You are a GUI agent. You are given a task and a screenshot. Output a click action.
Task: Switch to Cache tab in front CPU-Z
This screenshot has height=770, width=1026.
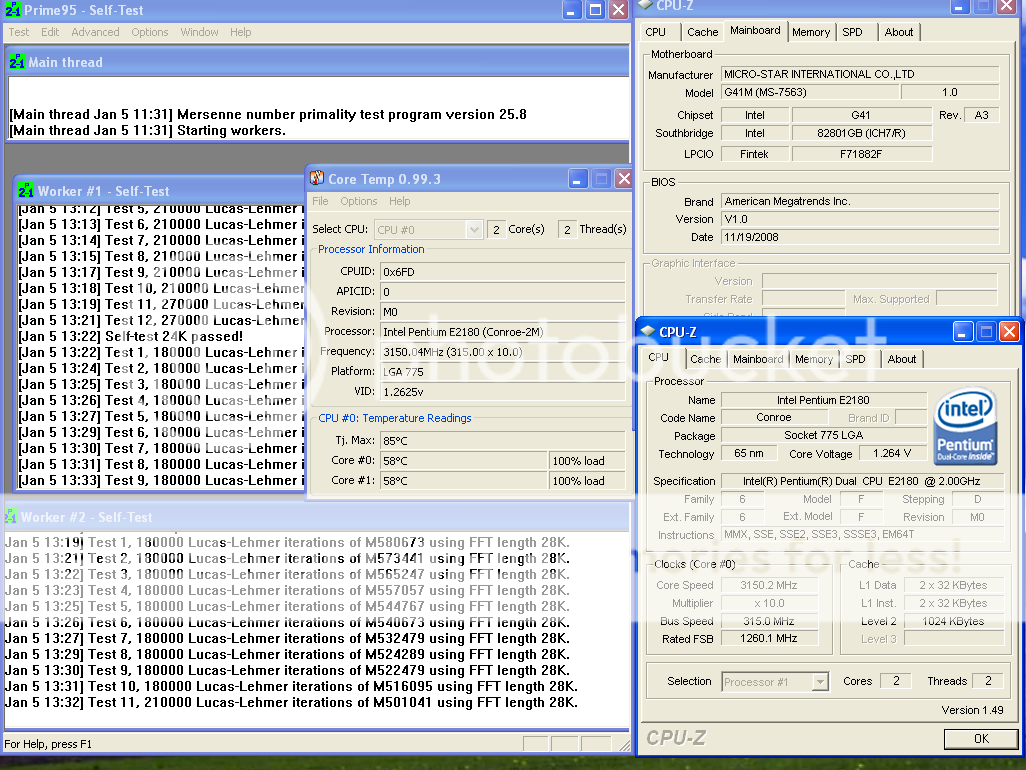click(x=705, y=359)
